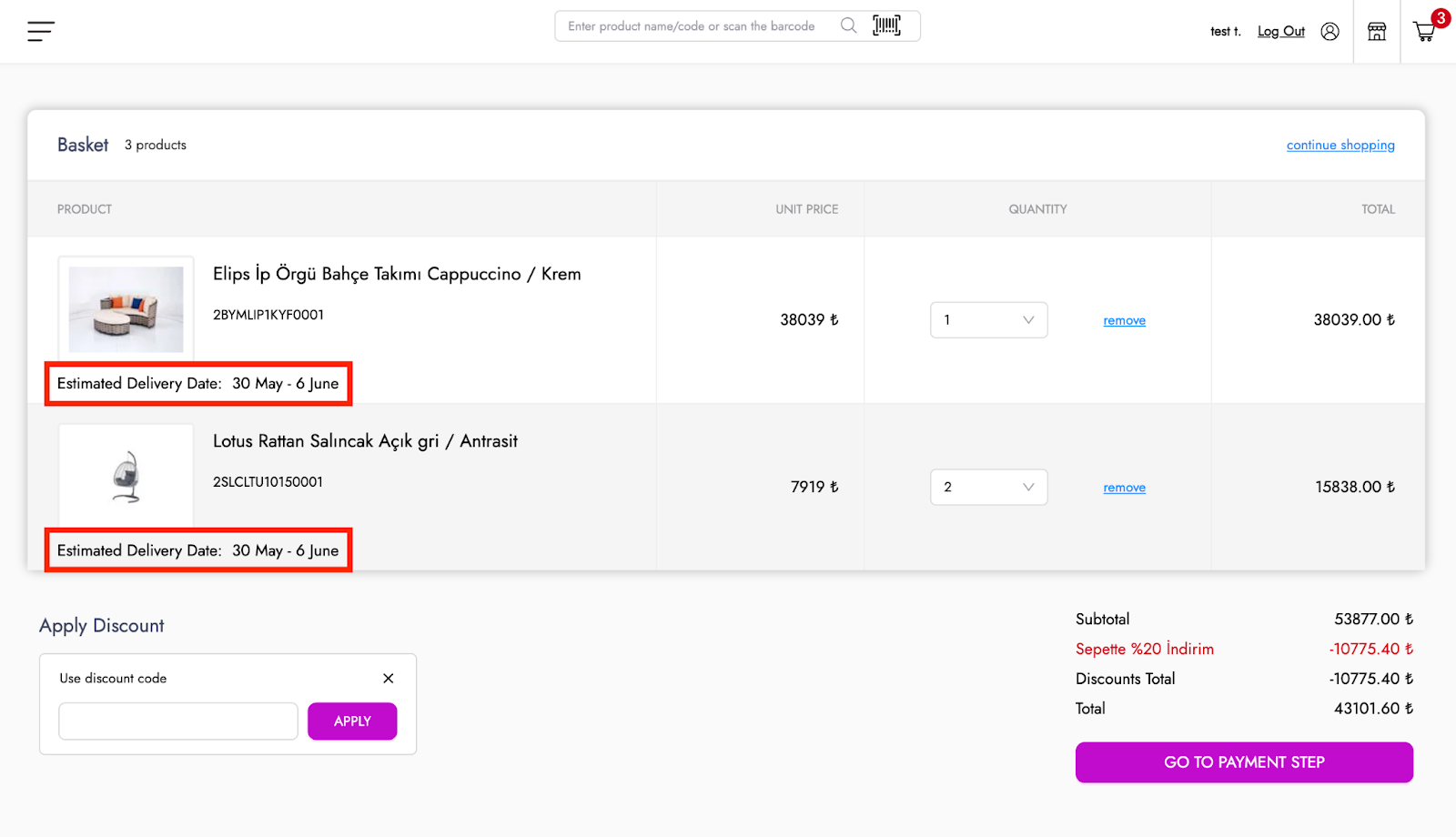Click the store icon in header
1456x837 pixels.
tap(1377, 32)
